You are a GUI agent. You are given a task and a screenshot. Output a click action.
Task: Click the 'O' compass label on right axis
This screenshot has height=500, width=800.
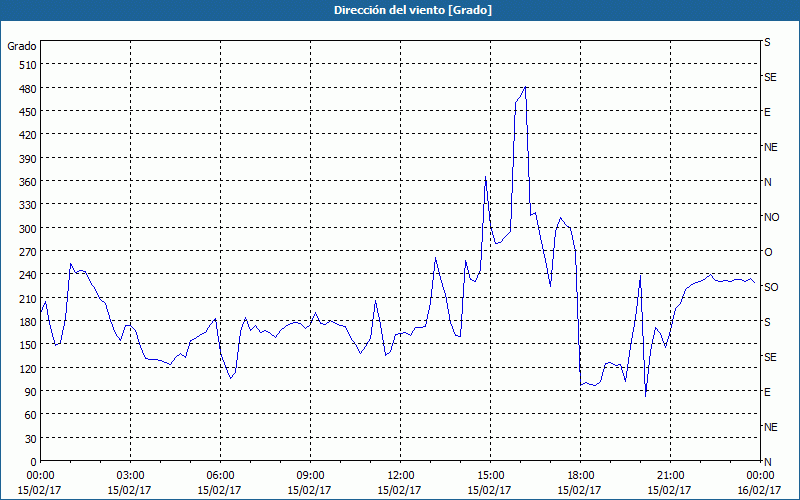(x=768, y=252)
